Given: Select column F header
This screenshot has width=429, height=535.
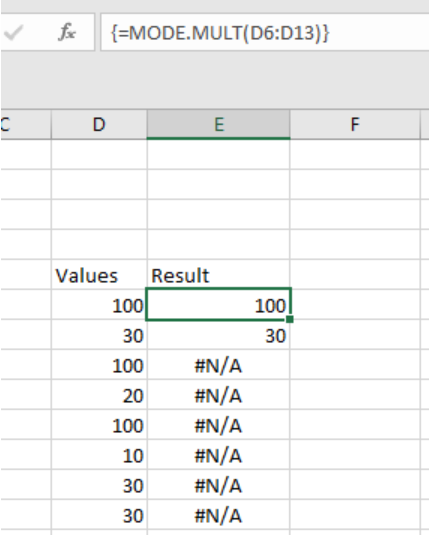Looking at the screenshot, I should (x=355, y=125).
